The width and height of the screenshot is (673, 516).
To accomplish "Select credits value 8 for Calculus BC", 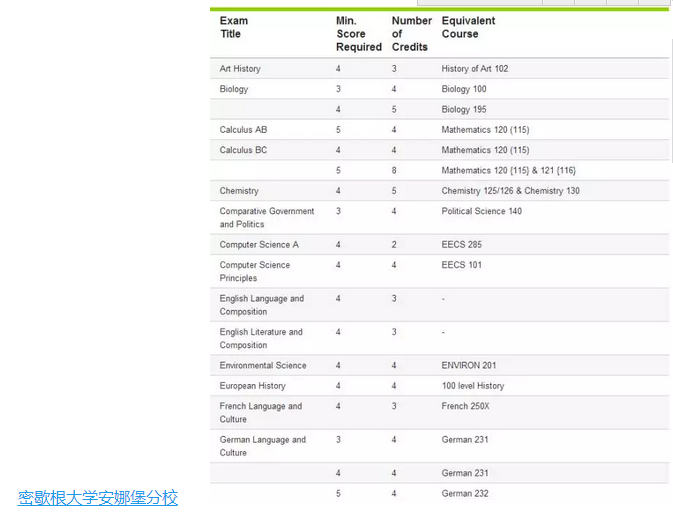I will point(394,170).
